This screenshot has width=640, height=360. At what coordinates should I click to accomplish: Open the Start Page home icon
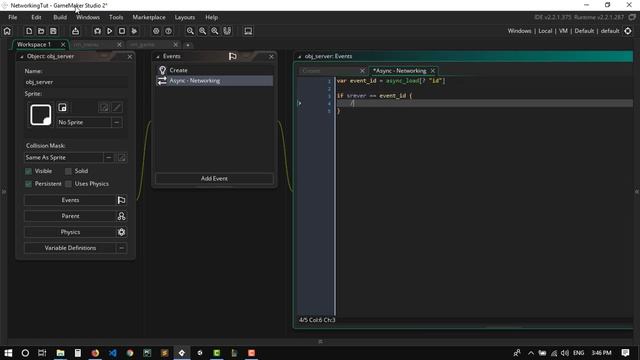(7, 31)
